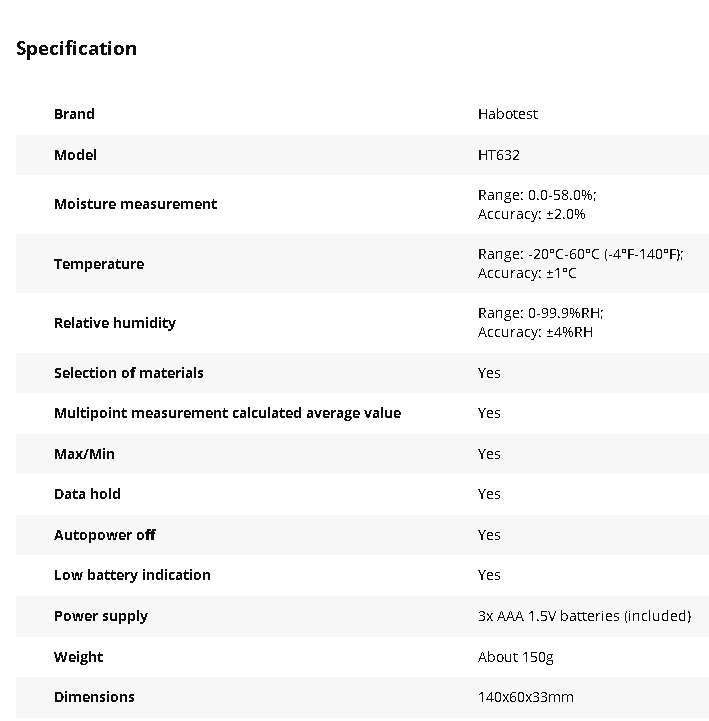
Task: Click the Yes value for Data hold
Action: (489, 494)
